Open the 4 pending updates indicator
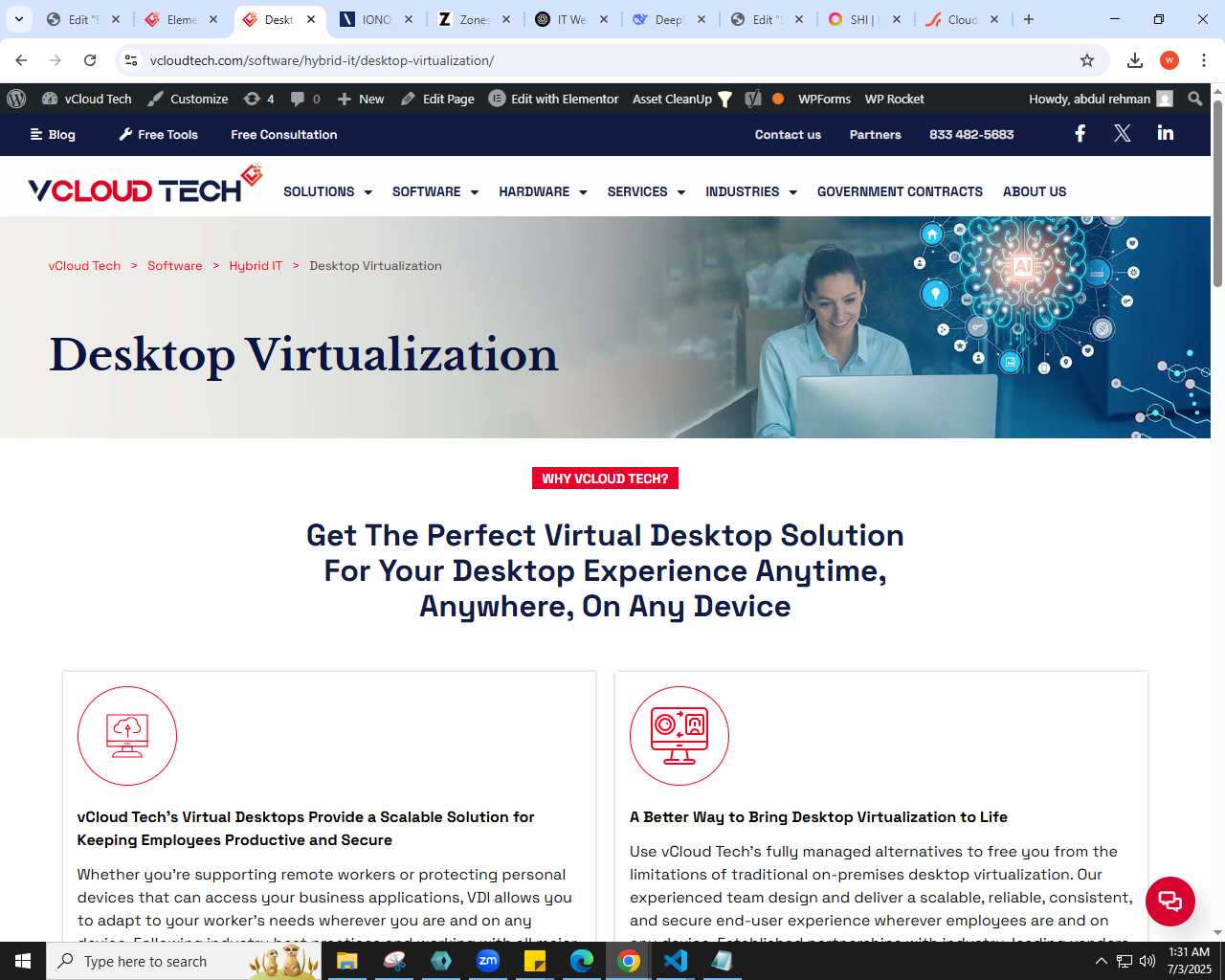1225x980 pixels. click(x=258, y=99)
